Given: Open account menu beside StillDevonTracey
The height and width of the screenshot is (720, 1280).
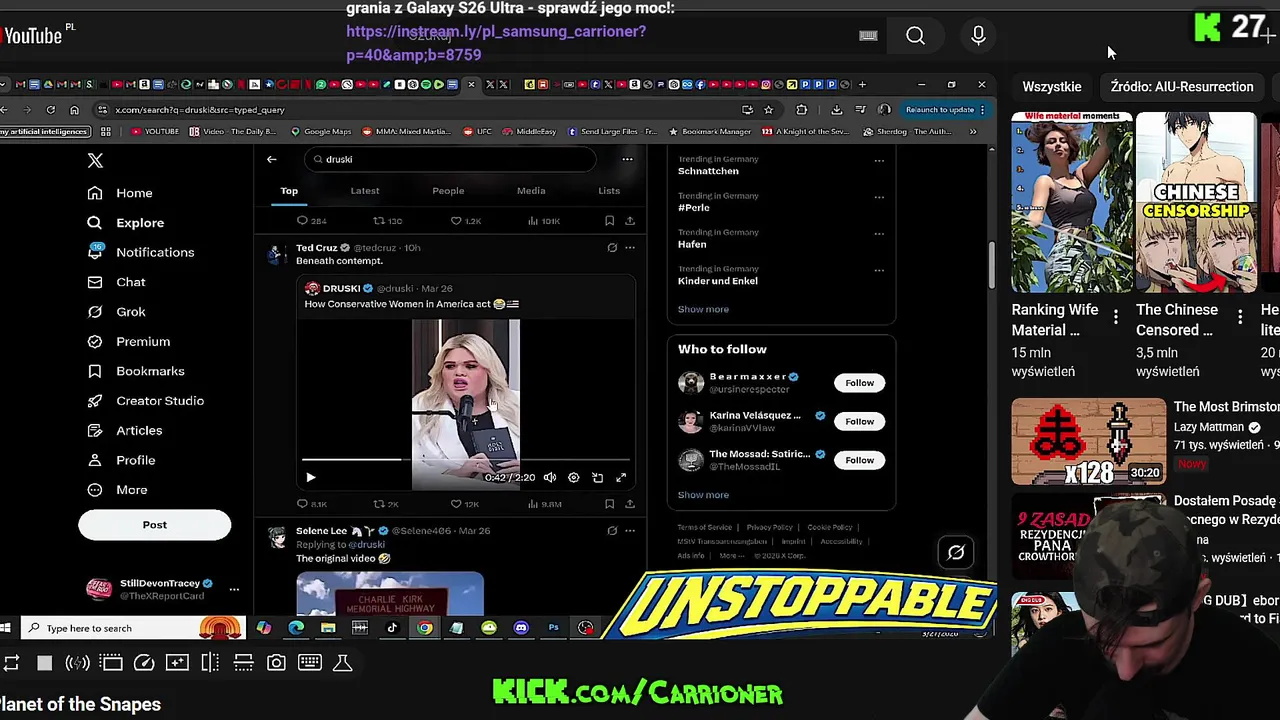Looking at the screenshot, I should click(234, 589).
